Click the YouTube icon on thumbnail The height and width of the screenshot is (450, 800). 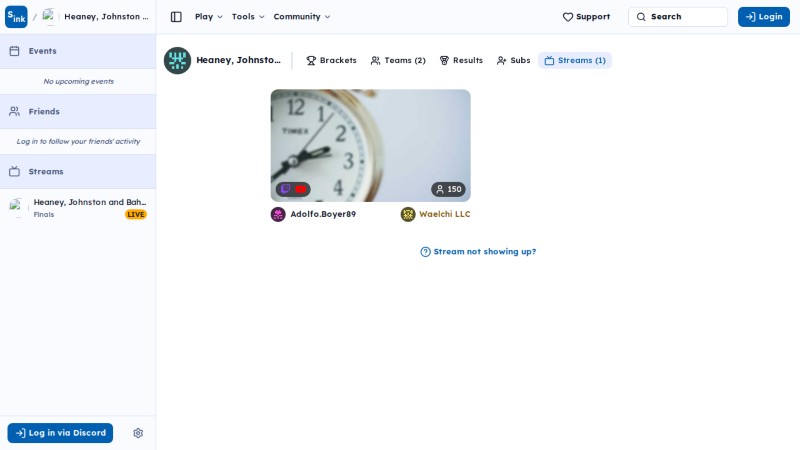tap(301, 189)
